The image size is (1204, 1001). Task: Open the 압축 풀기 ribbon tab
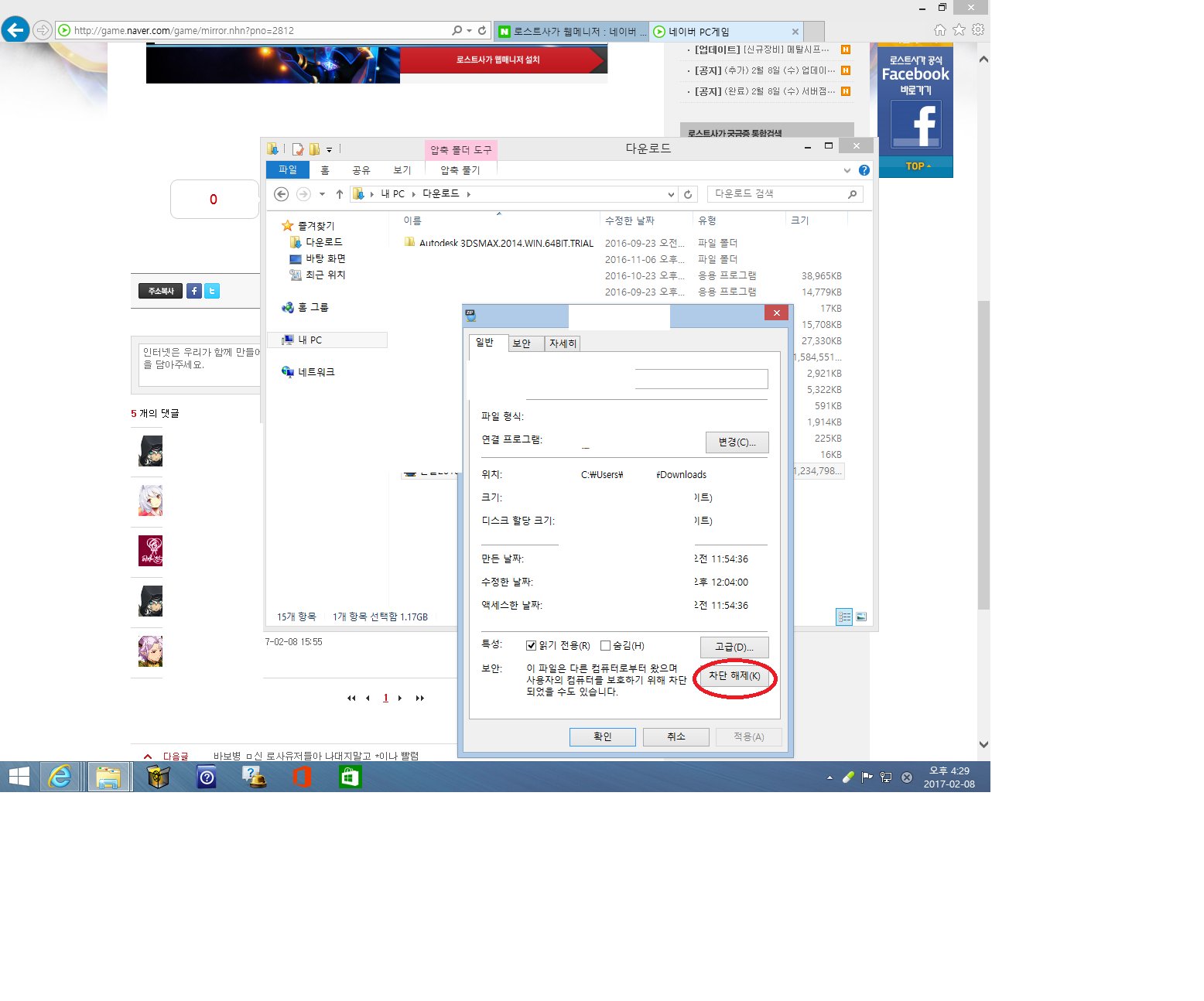(460, 170)
